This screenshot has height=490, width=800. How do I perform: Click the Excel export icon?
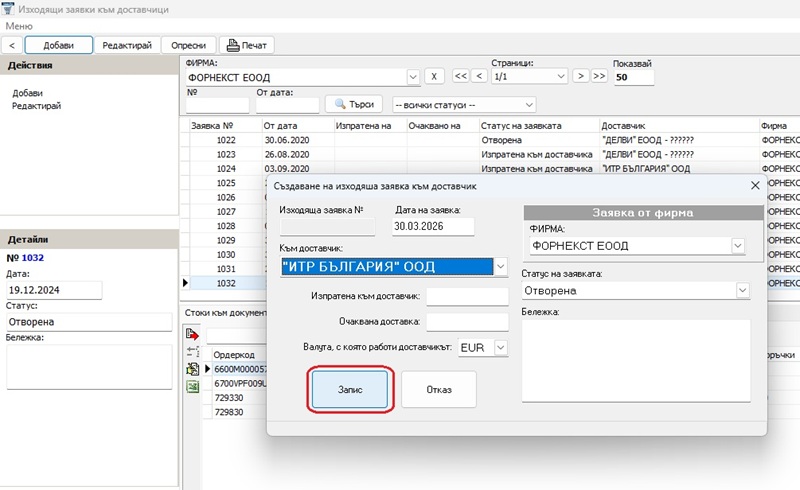point(193,387)
